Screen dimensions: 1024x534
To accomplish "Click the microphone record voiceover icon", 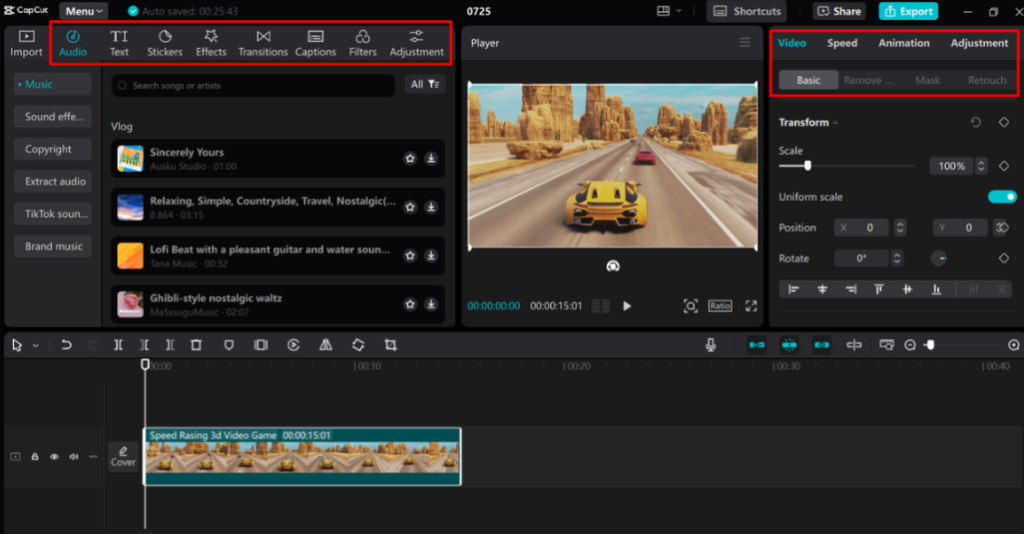I will (711, 345).
